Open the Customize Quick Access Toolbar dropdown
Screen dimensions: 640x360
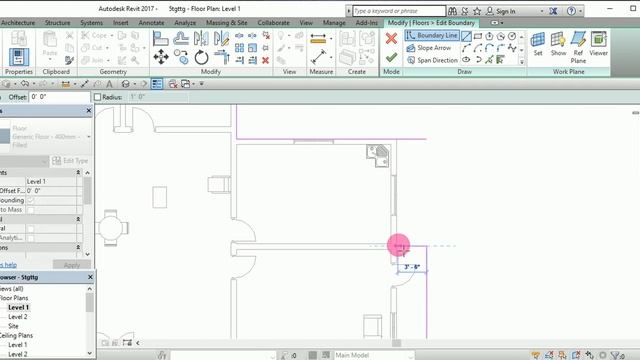tap(201, 84)
